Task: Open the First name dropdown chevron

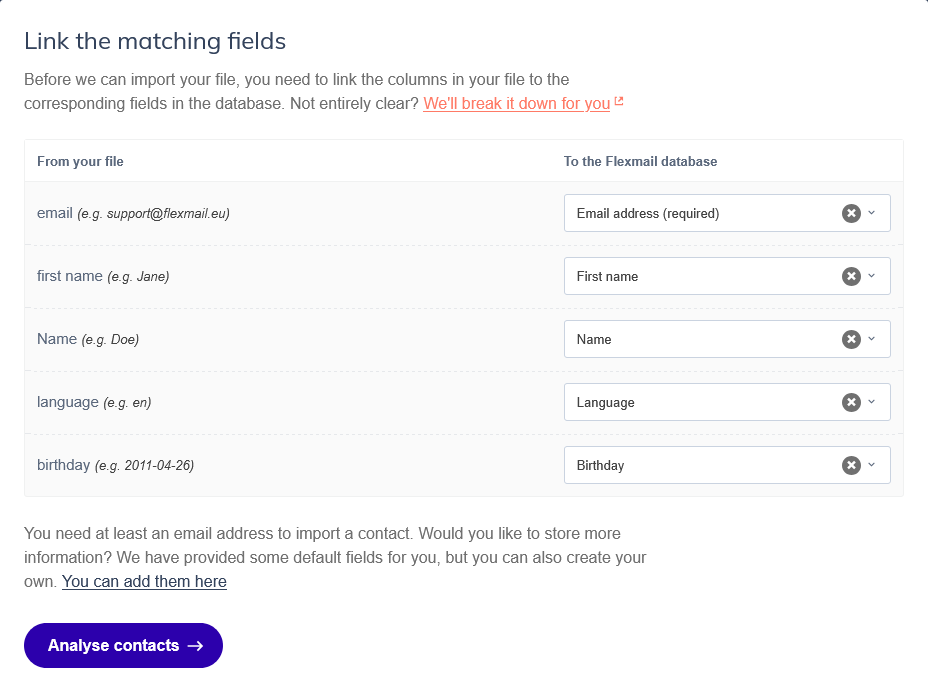Action: pos(872,276)
